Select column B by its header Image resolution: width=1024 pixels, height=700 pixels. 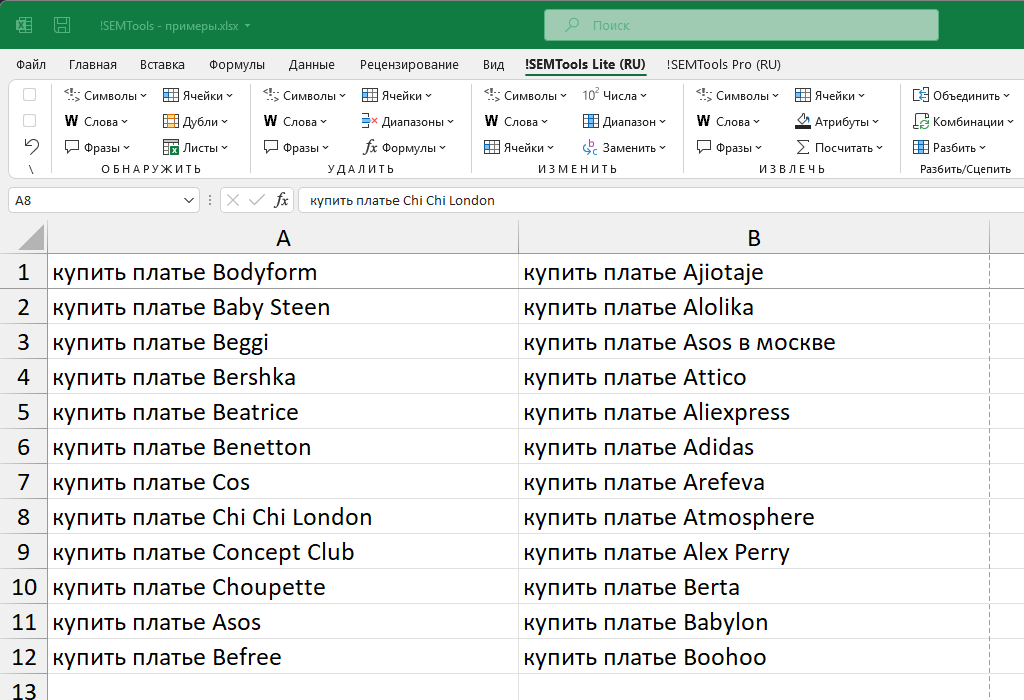pos(754,238)
